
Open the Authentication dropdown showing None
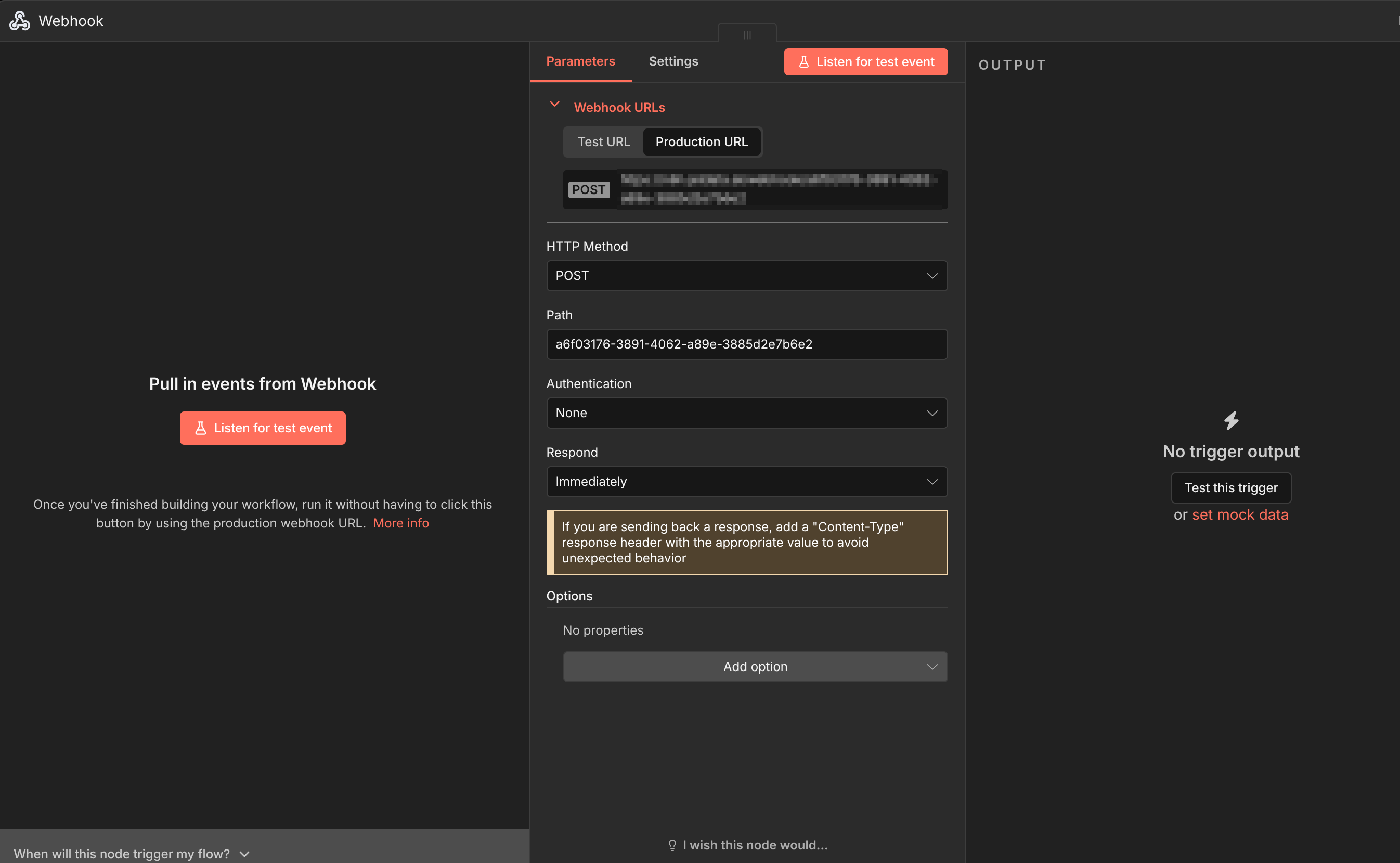[746, 413]
